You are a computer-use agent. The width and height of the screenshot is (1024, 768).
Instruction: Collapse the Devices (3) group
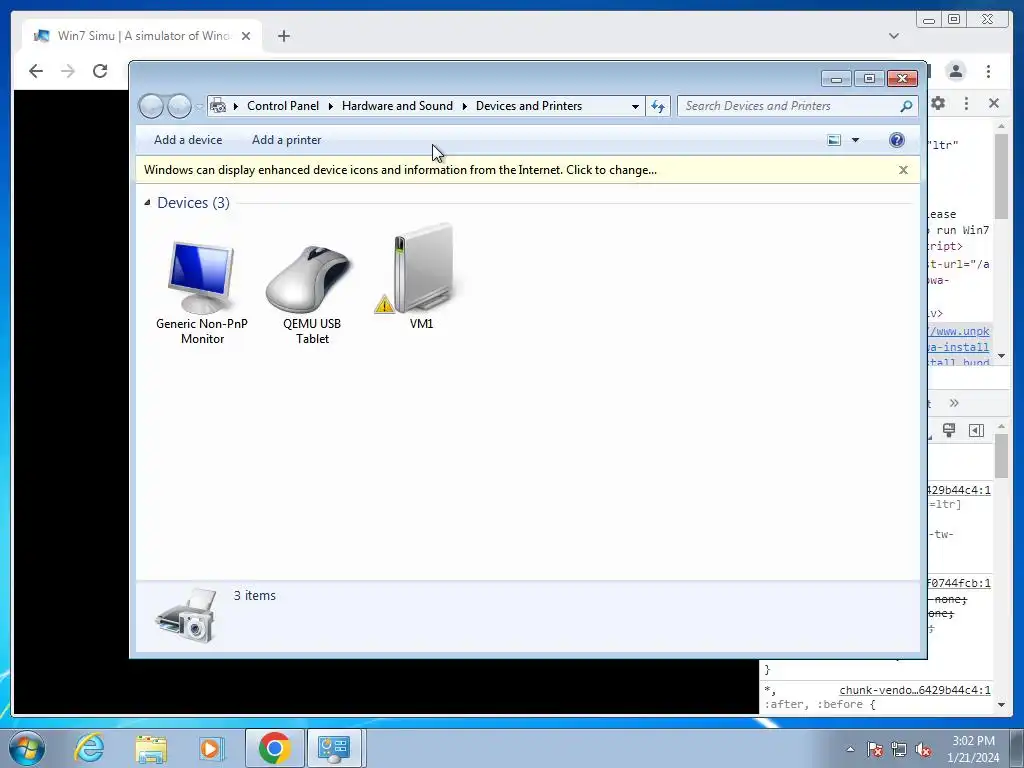147,202
